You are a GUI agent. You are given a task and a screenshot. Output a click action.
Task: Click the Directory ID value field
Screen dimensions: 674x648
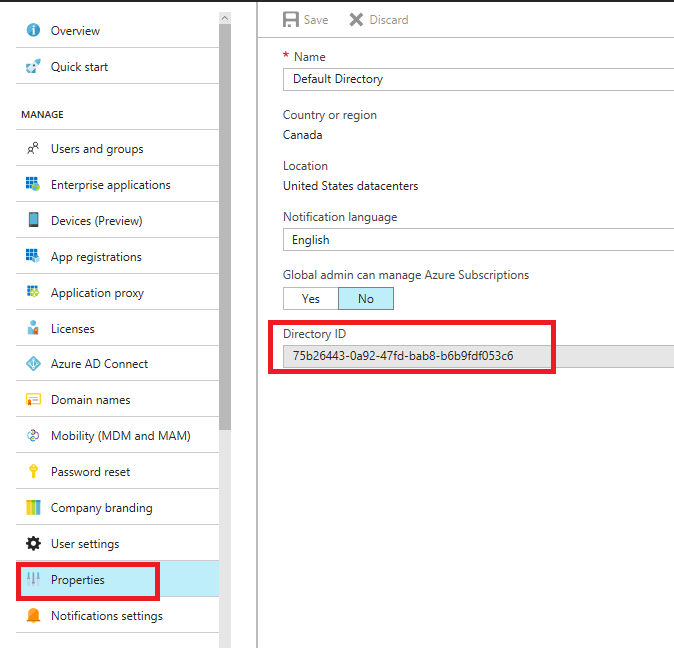point(478,356)
